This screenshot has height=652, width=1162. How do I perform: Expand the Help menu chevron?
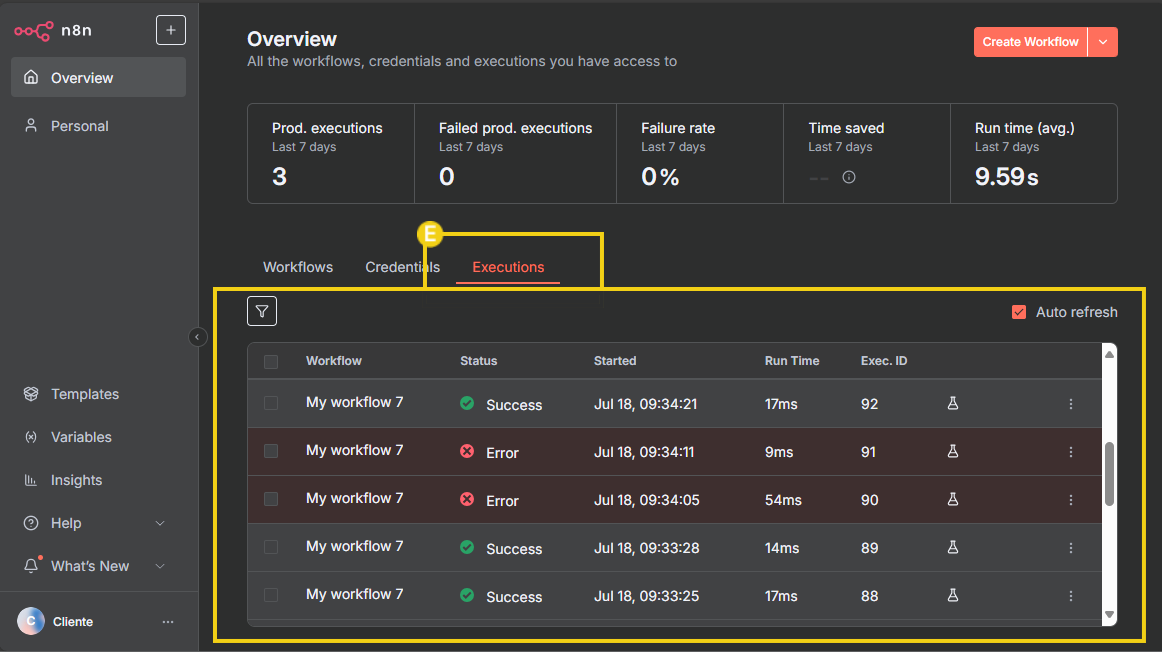(160, 523)
